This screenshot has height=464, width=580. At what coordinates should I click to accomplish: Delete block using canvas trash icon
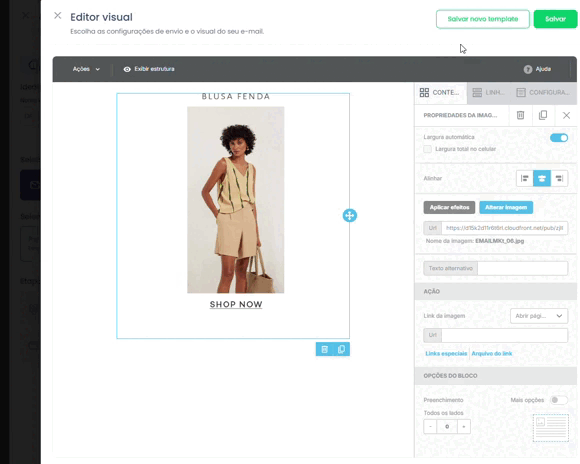(x=324, y=349)
